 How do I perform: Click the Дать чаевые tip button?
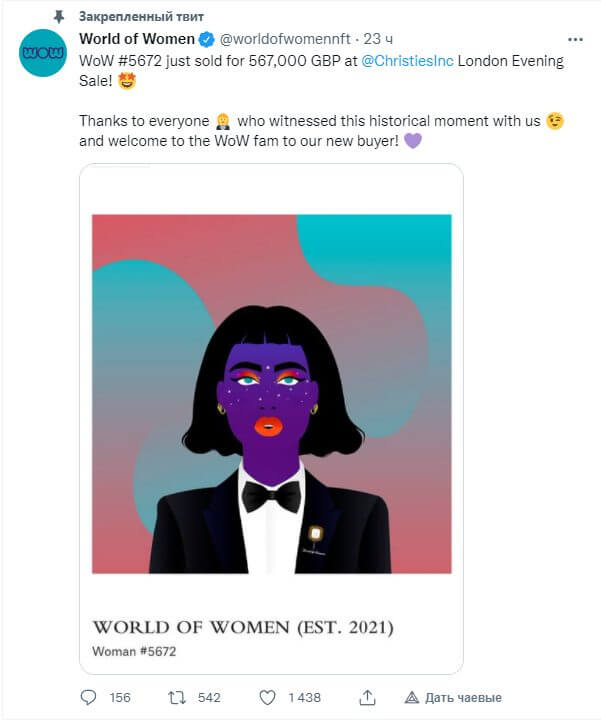pos(453,698)
